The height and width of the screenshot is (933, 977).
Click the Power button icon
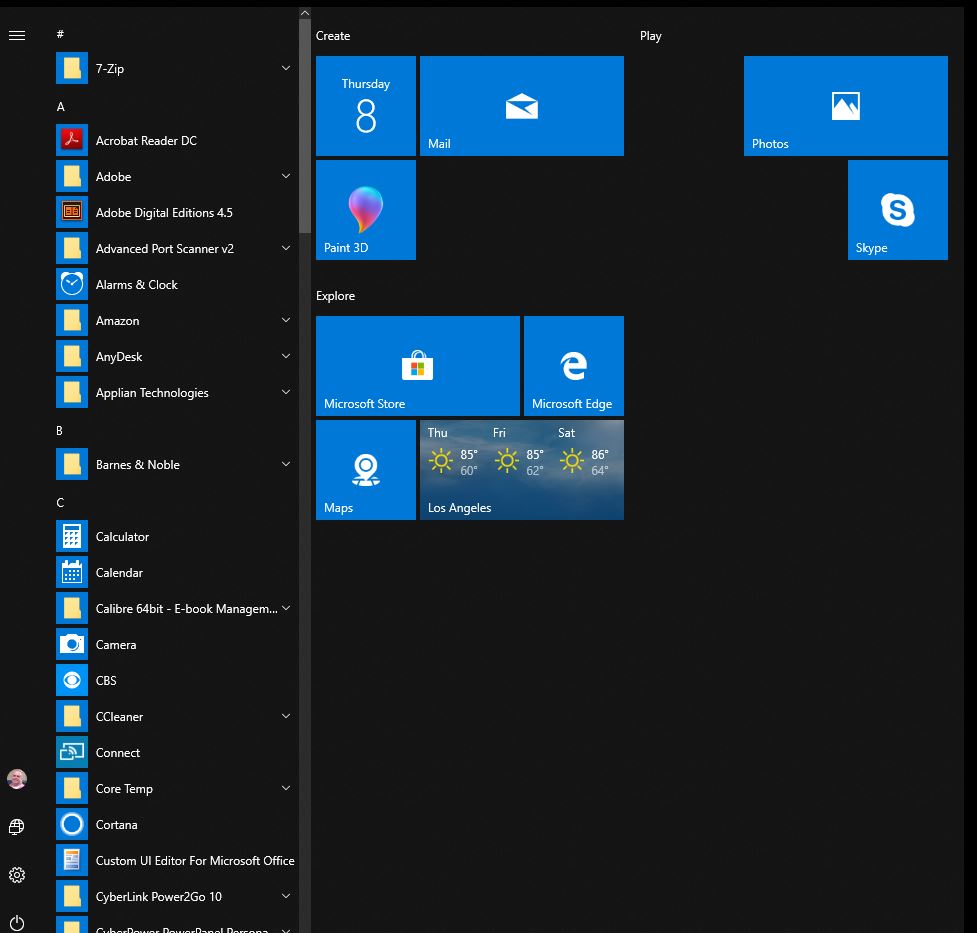(17, 923)
